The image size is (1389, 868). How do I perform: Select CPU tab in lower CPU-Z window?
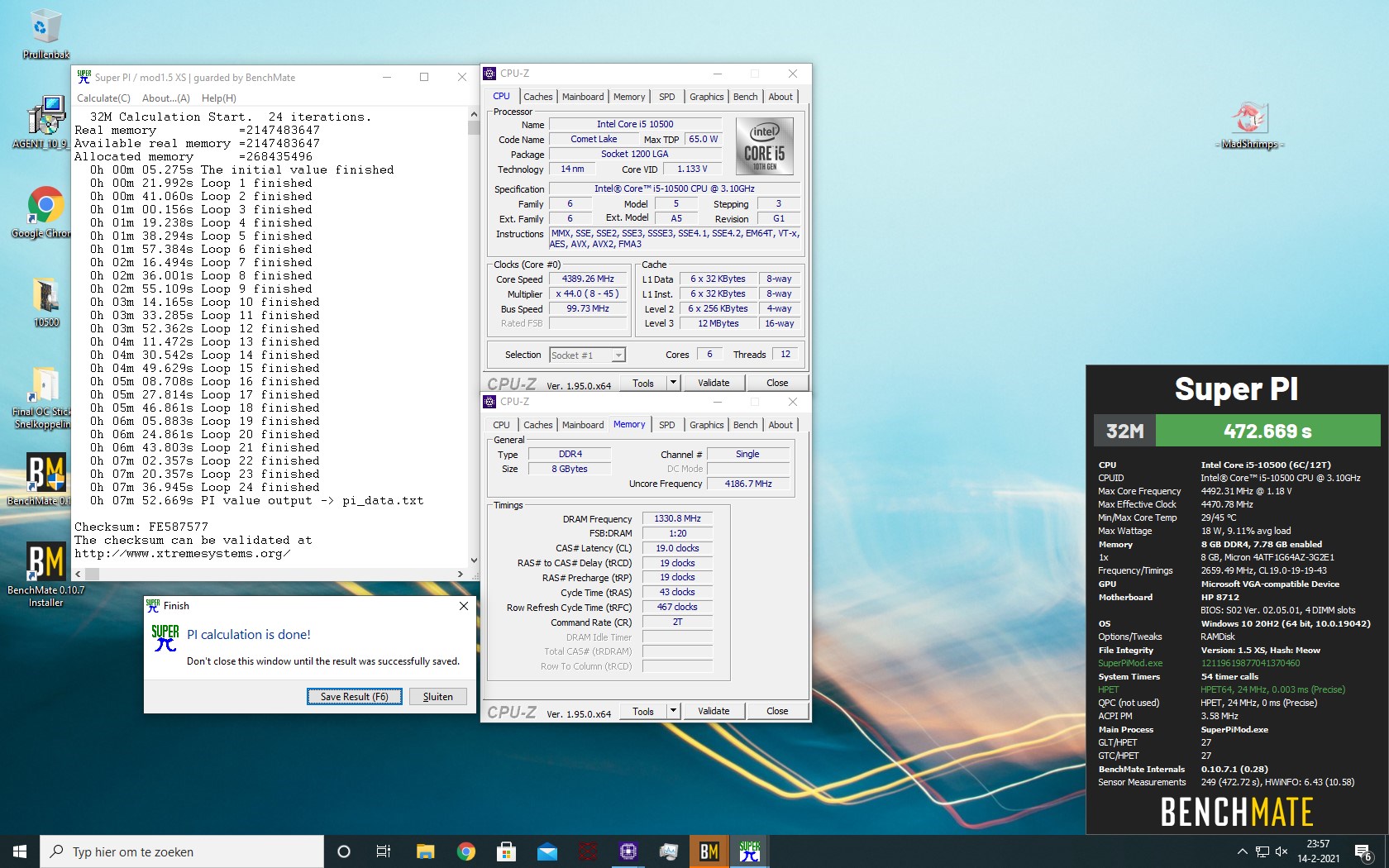coord(502,425)
